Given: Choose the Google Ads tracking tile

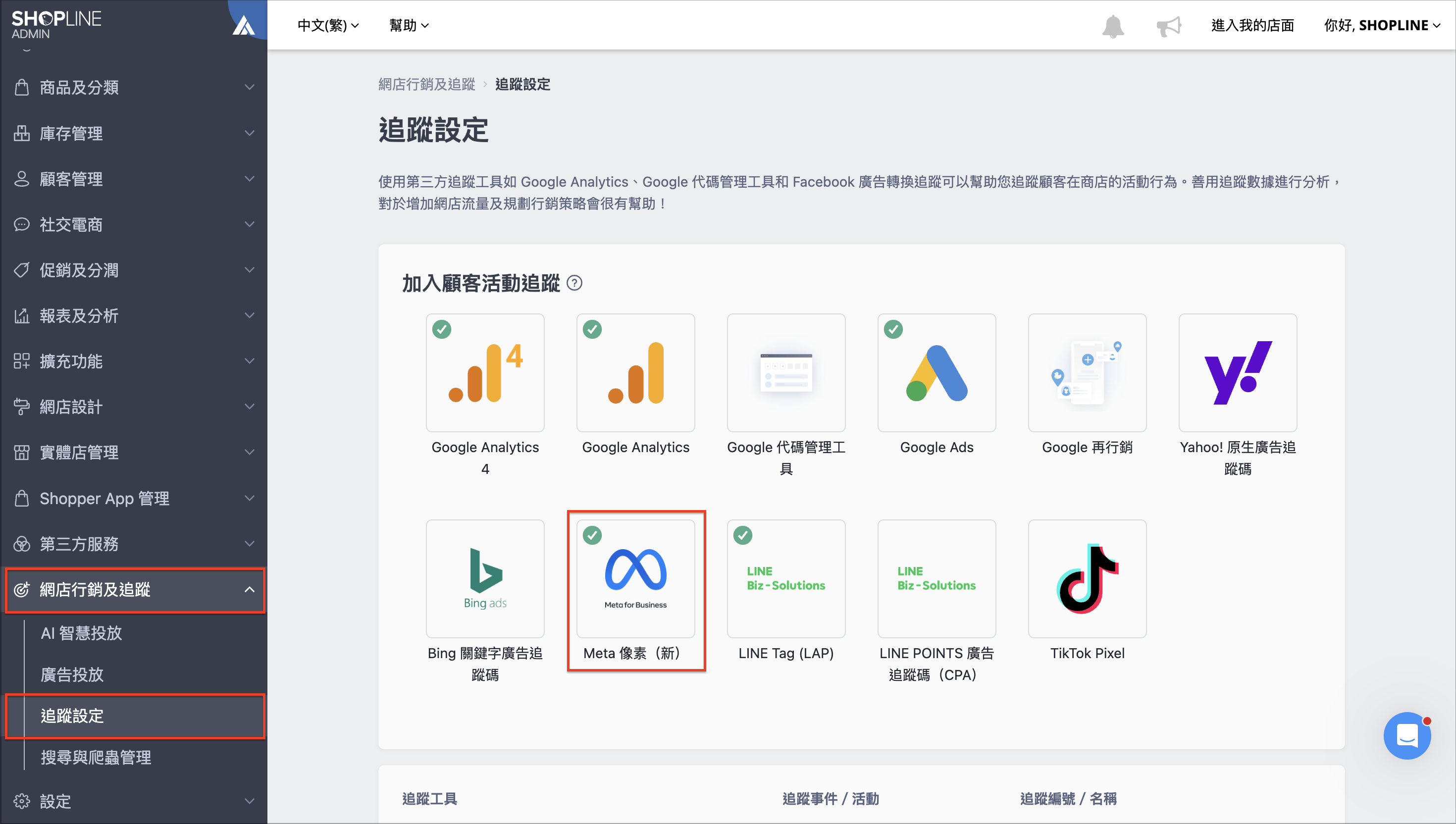Looking at the screenshot, I should coord(936,373).
